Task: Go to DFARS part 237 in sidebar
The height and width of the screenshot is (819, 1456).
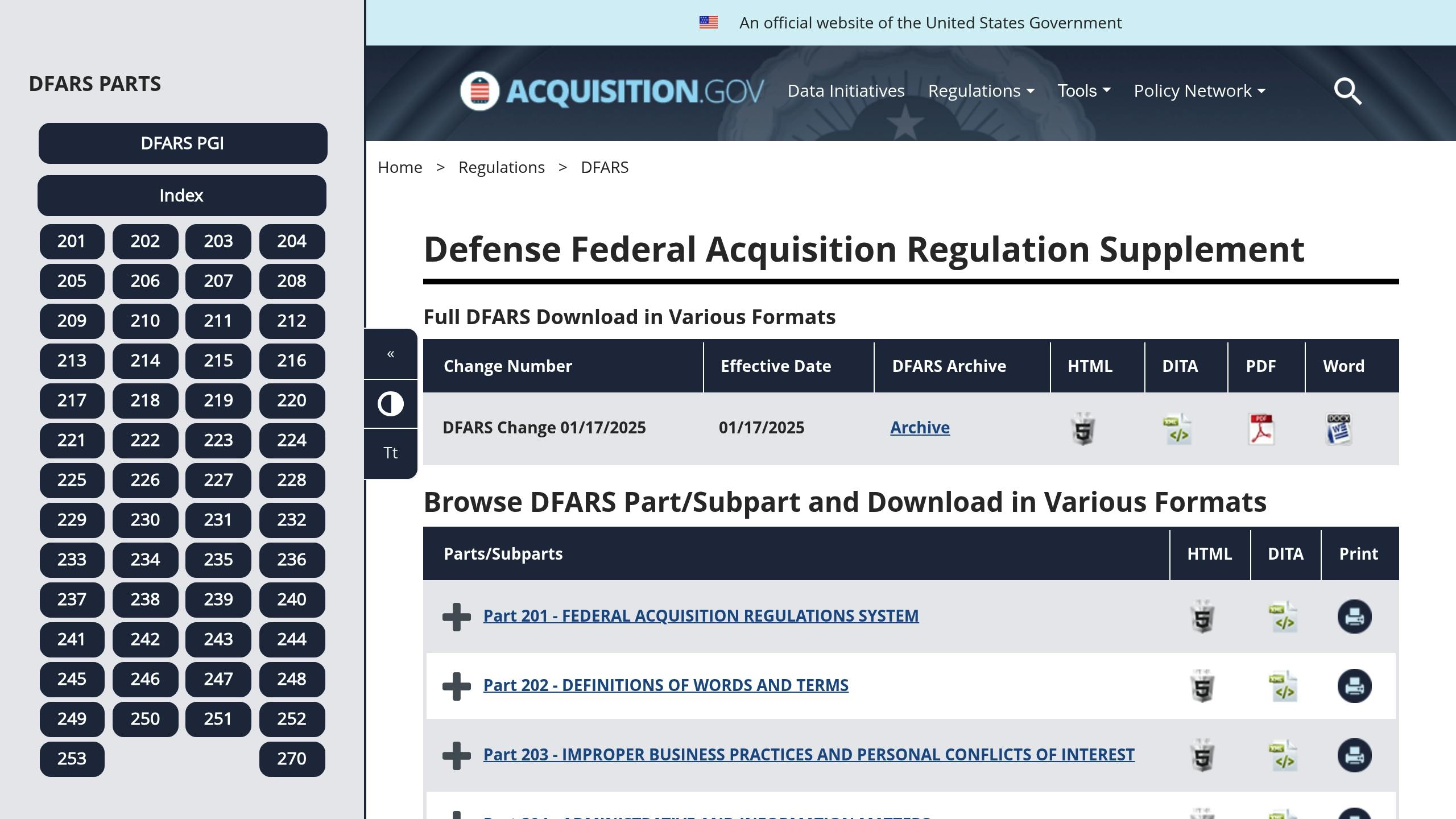Action: click(x=72, y=600)
